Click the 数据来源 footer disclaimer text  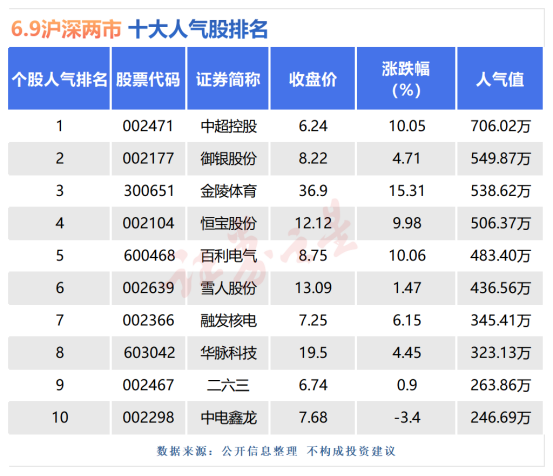coord(276,451)
